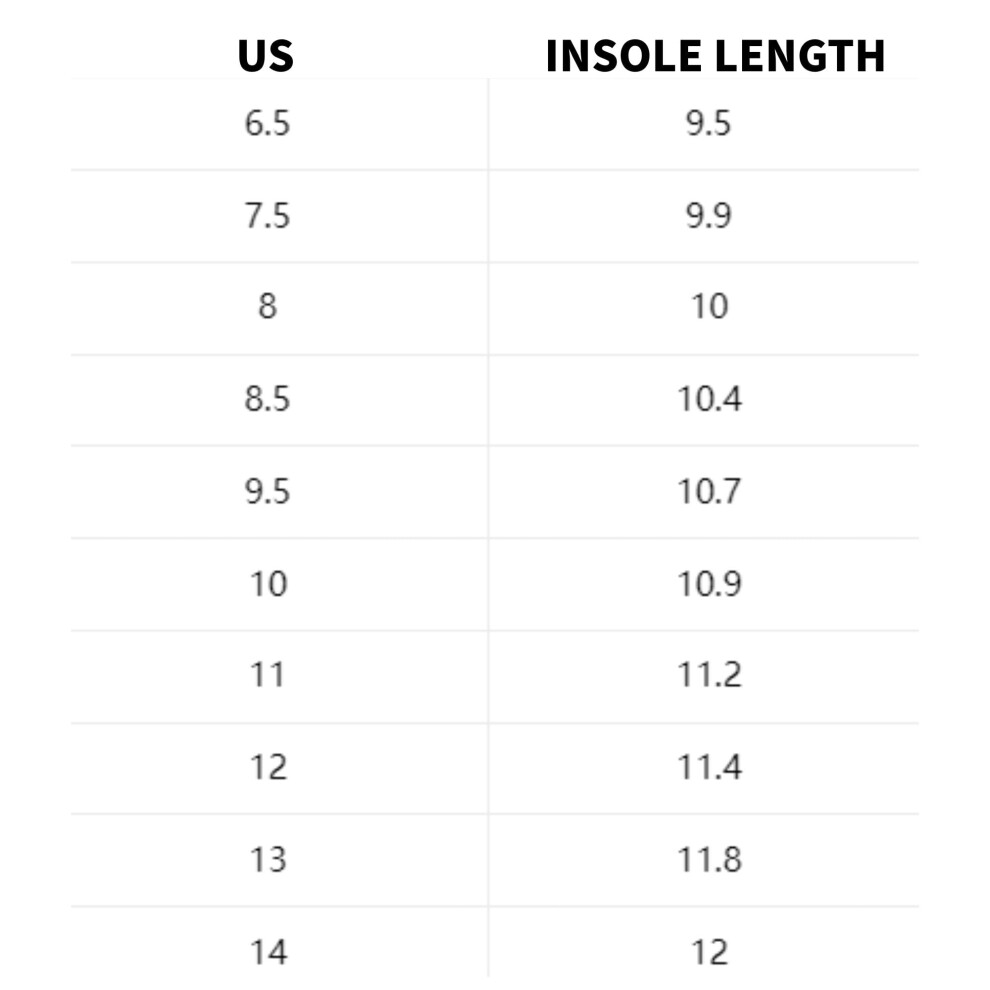Click insole length 11.2 value
This screenshot has width=990, height=990.
pos(709,674)
